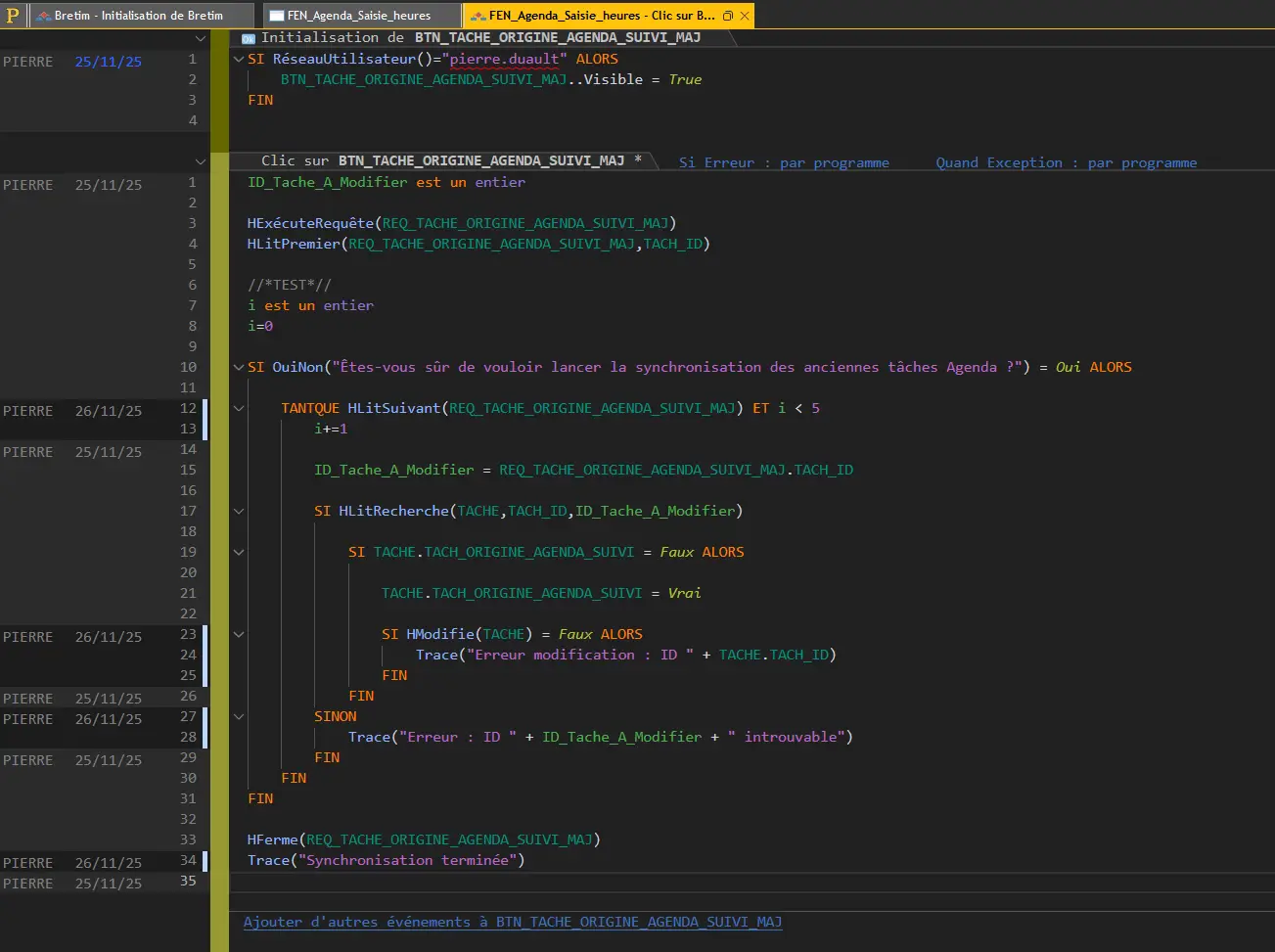
Task: Click line number 10 in the code gutter
Action: pos(188,367)
